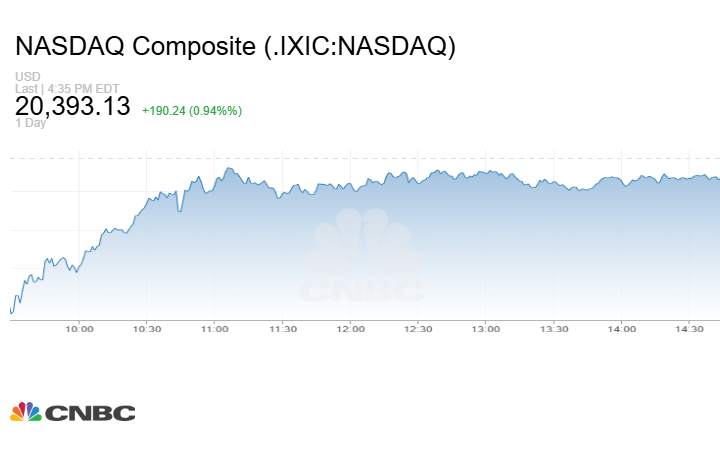Screen dimensions: 720x450
Task: Click the USD currency label
Action: pos(26,77)
